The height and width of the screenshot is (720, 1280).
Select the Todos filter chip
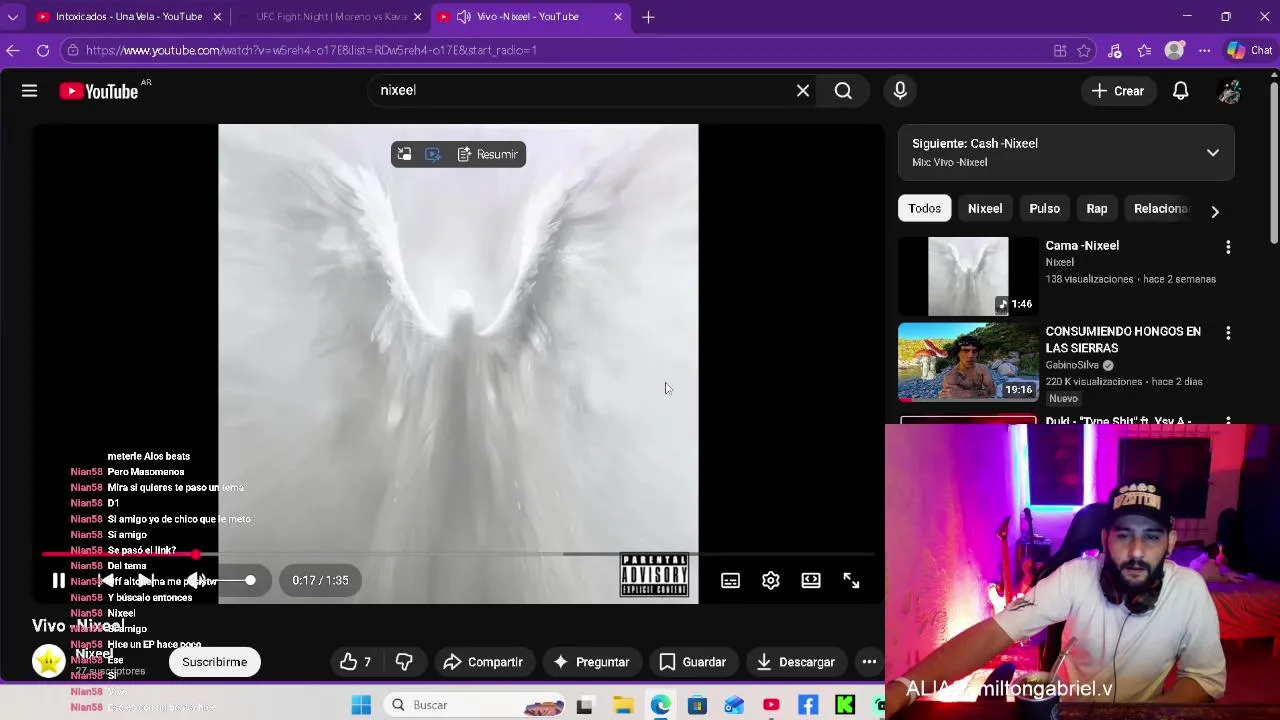pyautogui.click(x=925, y=209)
